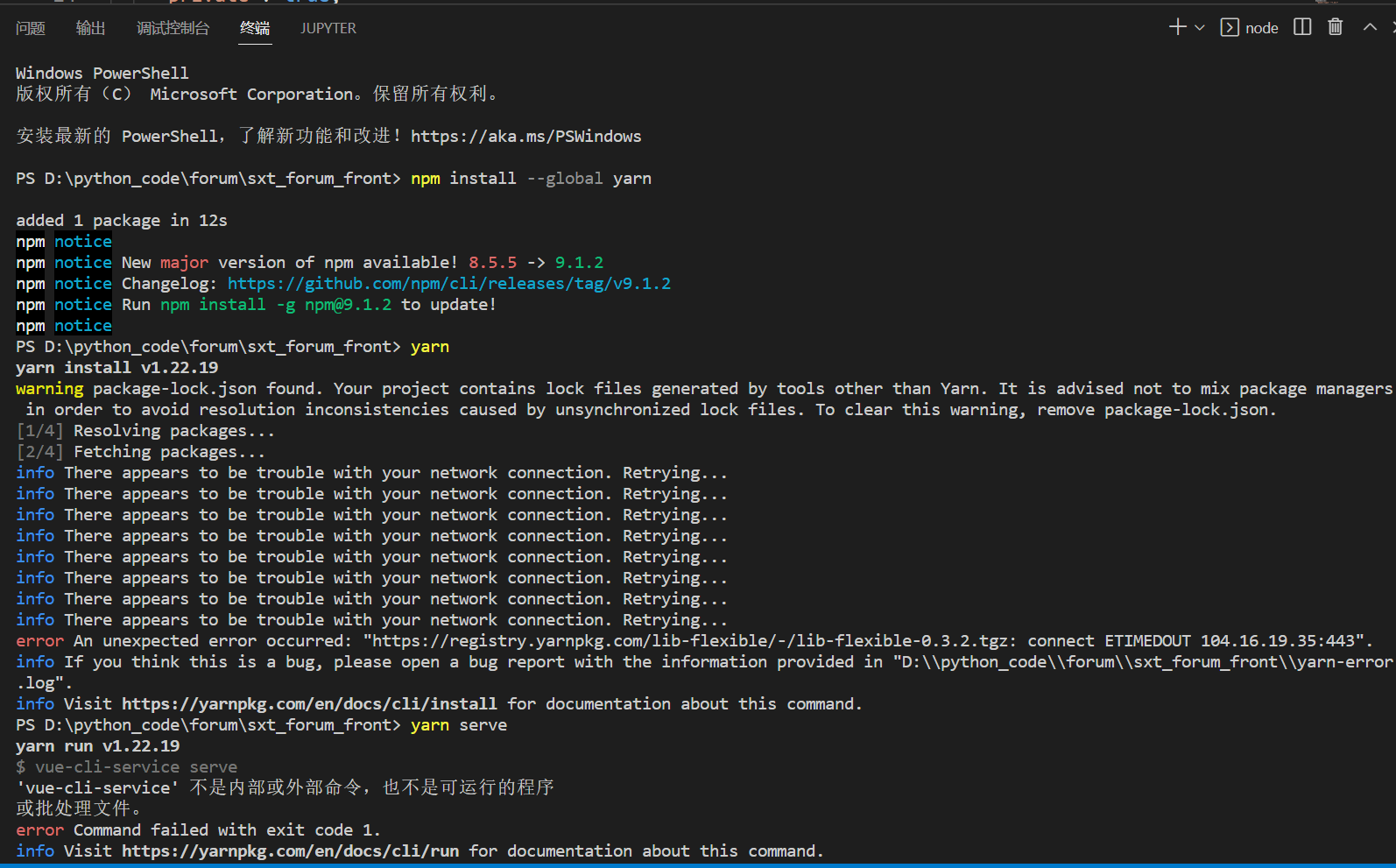Click the 'yarn serve' command text
This screenshot has width=1396, height=868.
tap(459, 724)
